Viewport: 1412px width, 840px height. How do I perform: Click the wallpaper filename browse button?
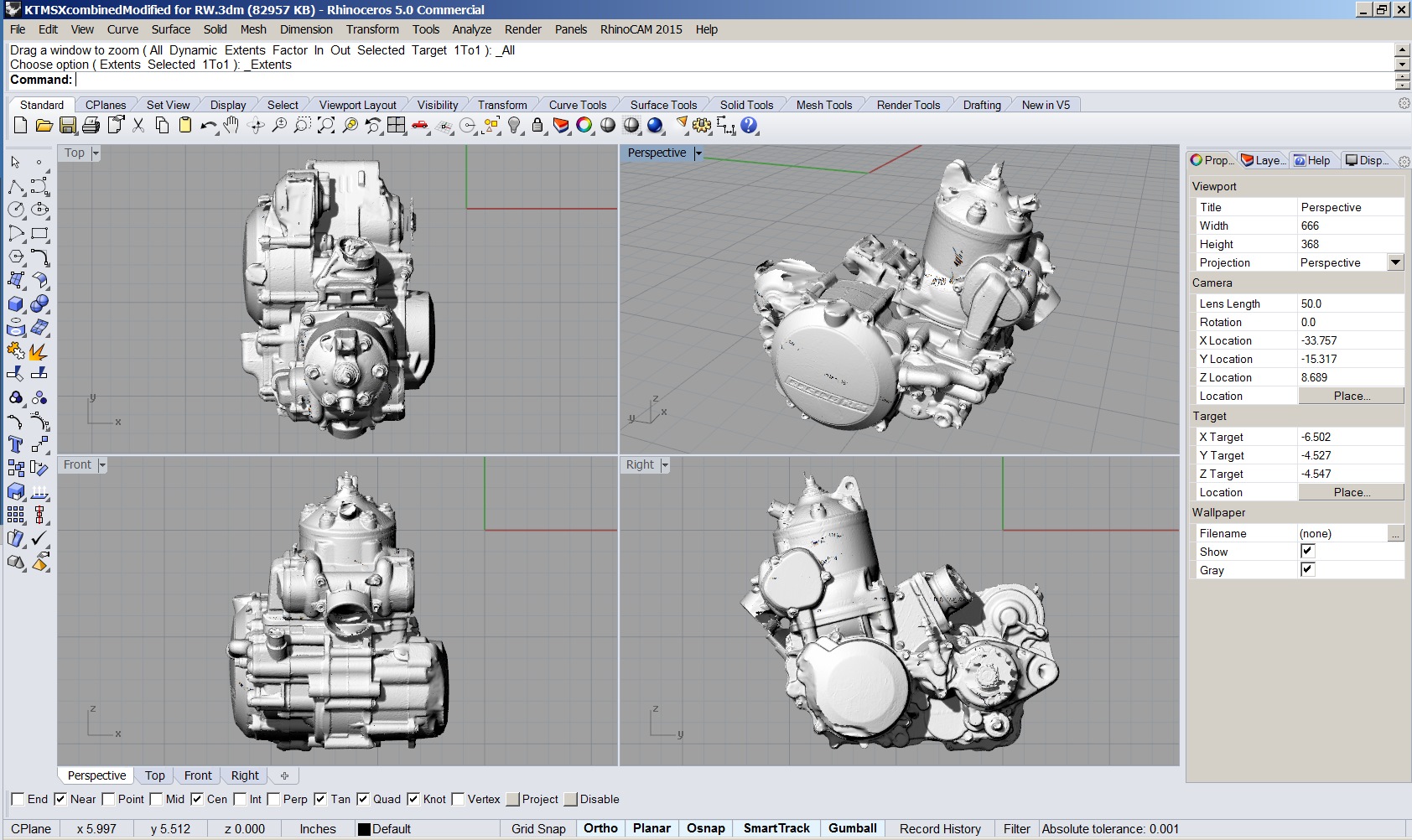click(x=1395, y=533)
